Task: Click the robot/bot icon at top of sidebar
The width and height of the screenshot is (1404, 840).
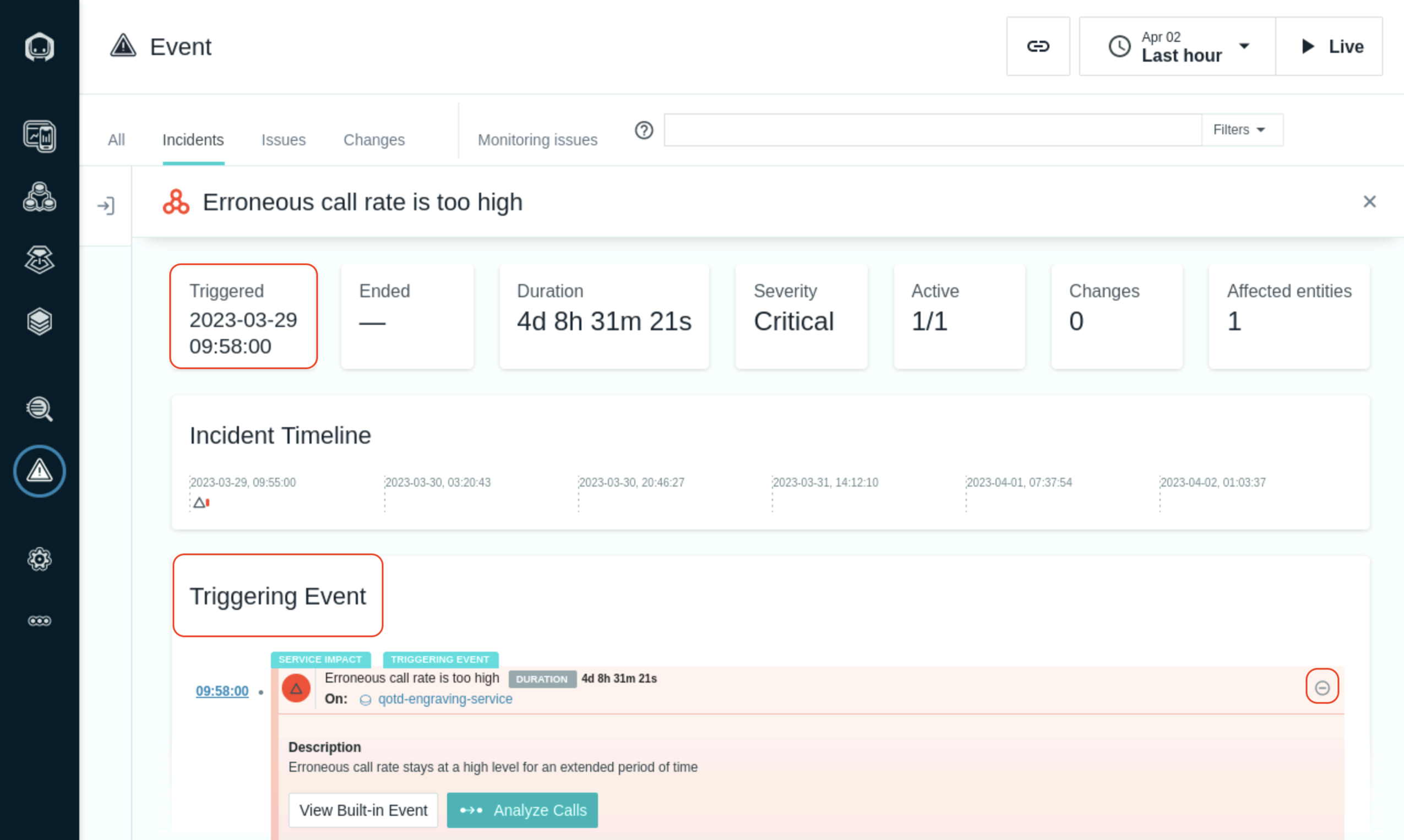Action: click(39, 47)
